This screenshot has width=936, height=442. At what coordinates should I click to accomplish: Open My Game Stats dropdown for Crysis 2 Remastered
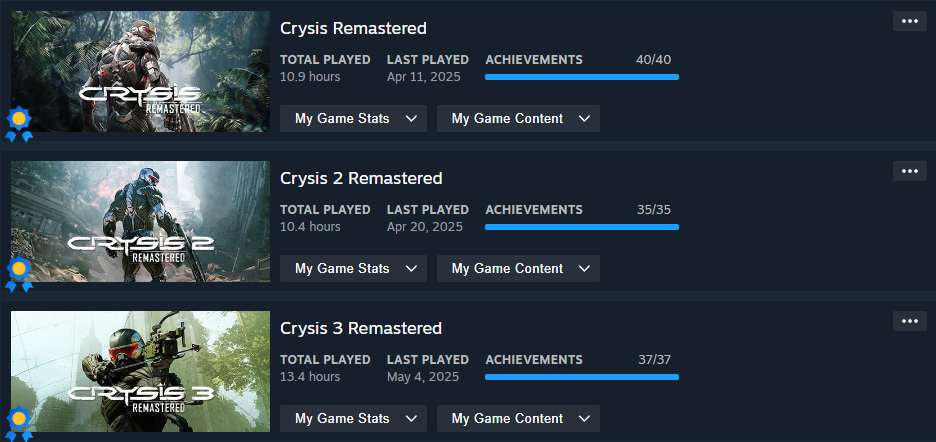[x=354, y=268]
